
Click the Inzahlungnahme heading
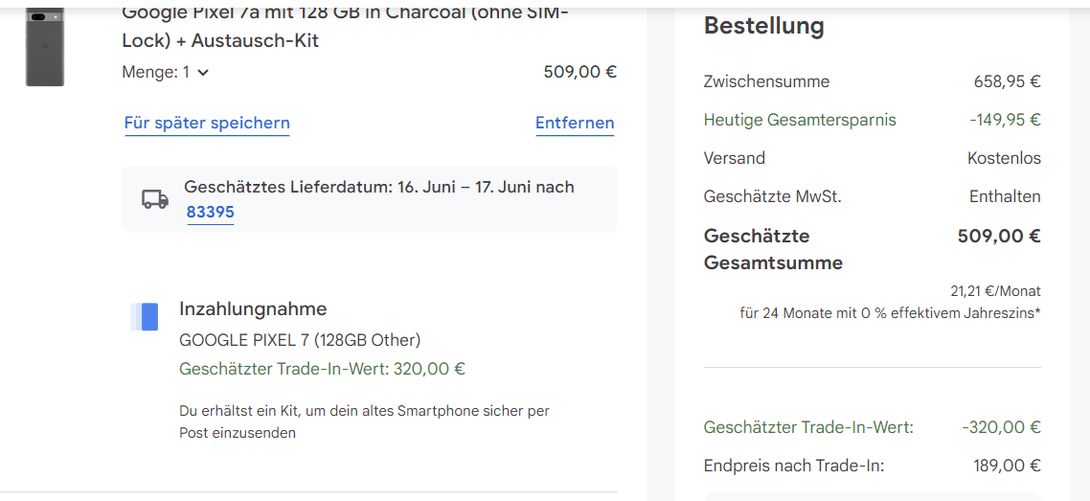tap(253, 309)
